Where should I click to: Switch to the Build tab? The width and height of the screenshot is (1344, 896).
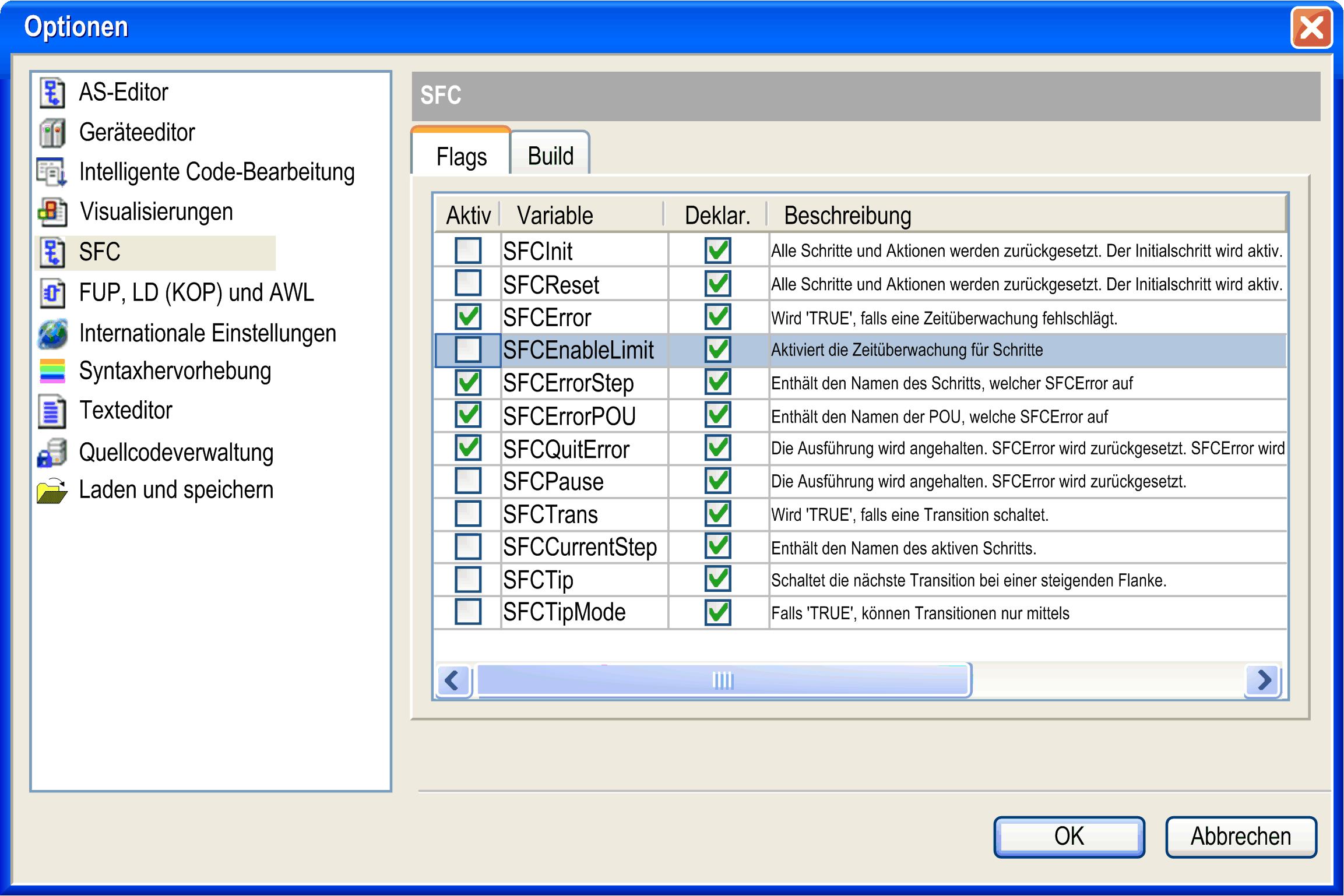point(550,156)
